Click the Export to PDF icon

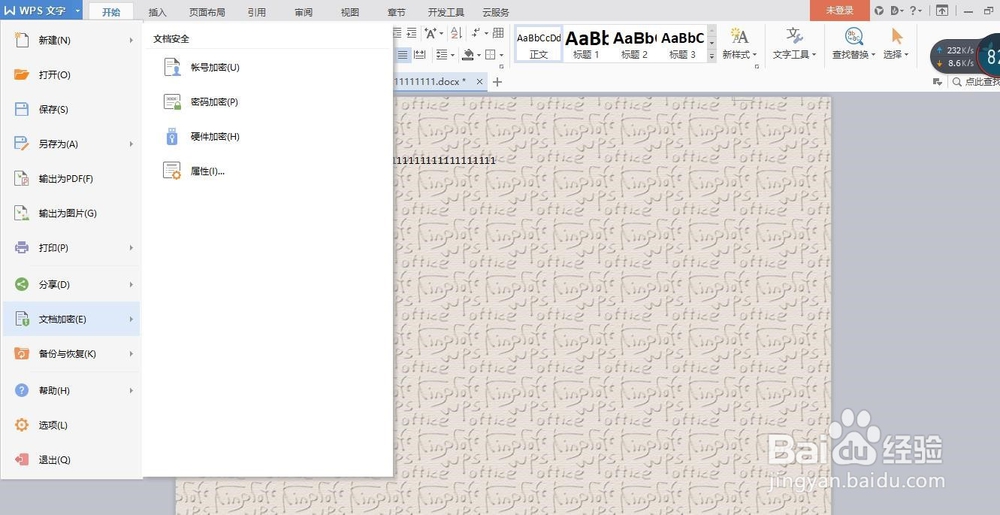[22, 178]
